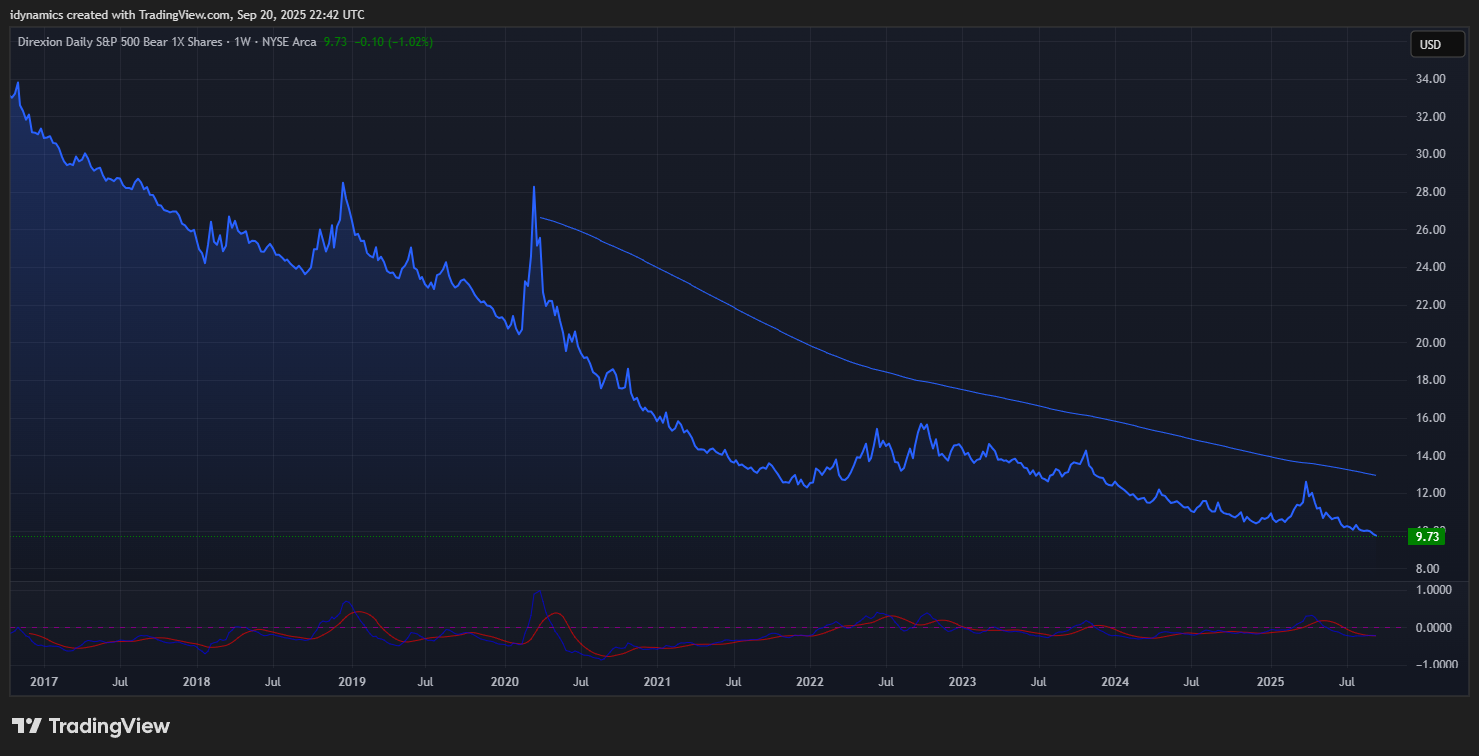Click the TradingView logo icon
Image resolution: width=1479 pixels, height=756 pixels.
click(x=26, y=726)
